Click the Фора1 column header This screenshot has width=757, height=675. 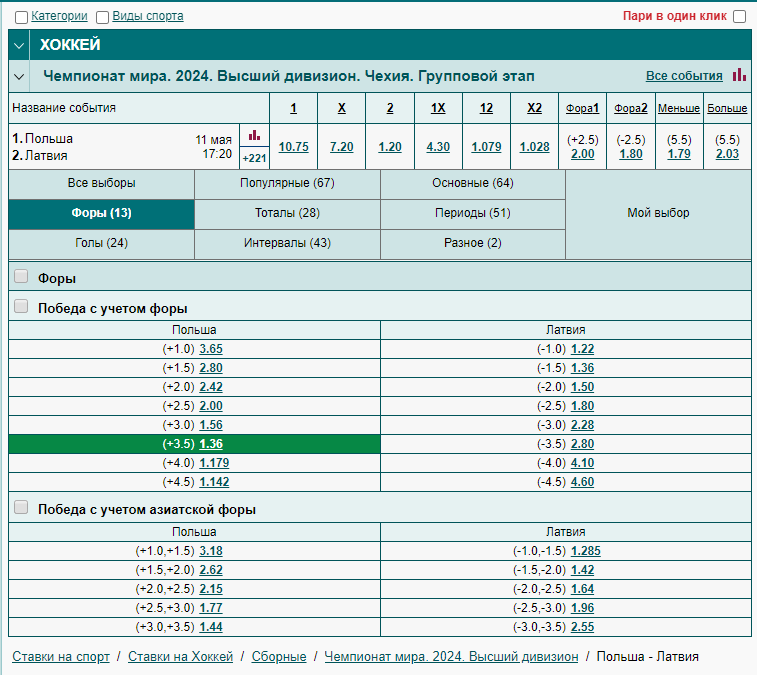[x=582, y=108]
